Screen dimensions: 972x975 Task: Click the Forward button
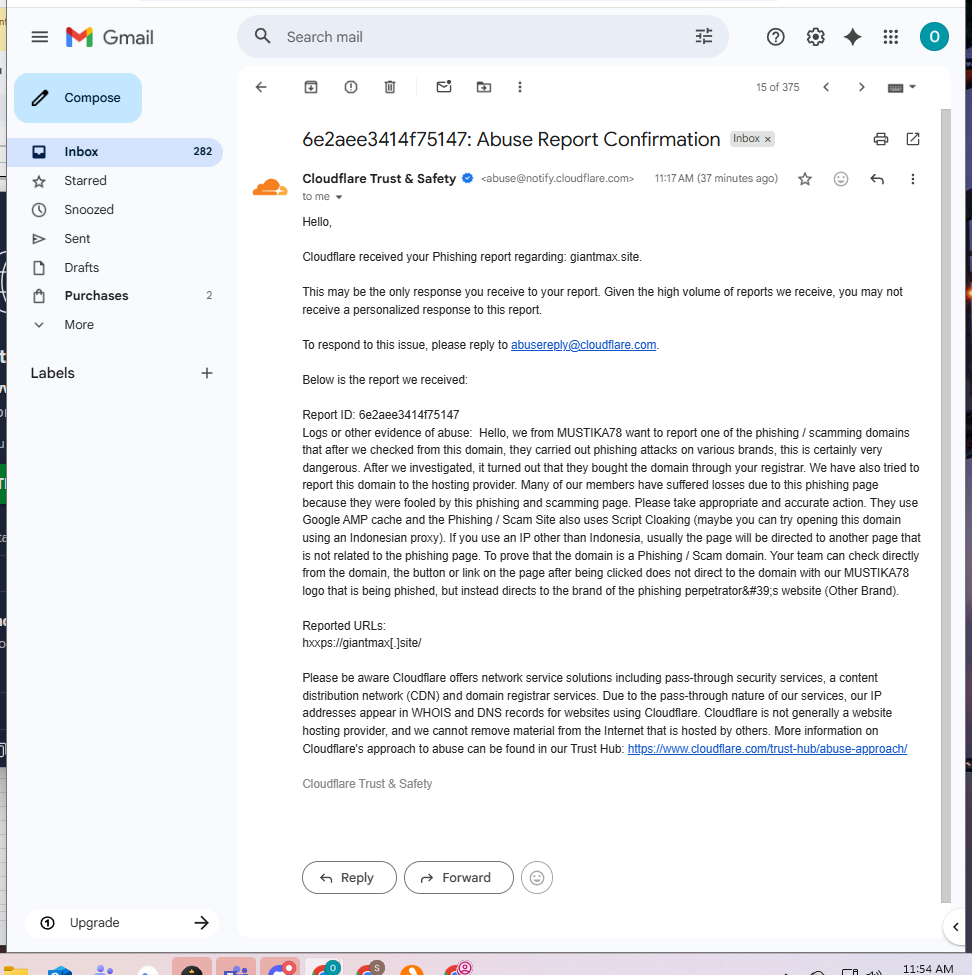click(458, 877)
